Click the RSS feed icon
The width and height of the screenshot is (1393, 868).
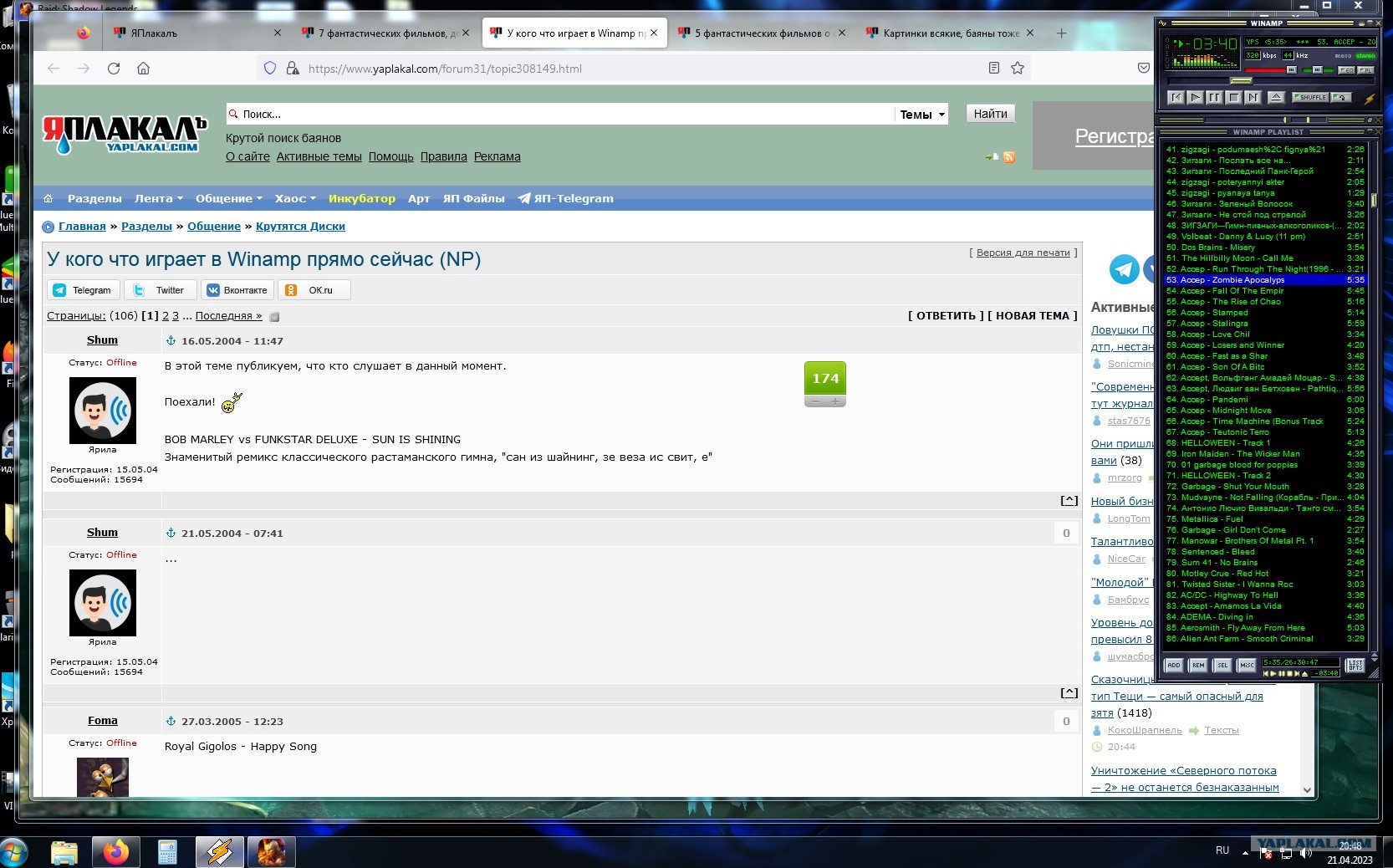[1009, 157]
